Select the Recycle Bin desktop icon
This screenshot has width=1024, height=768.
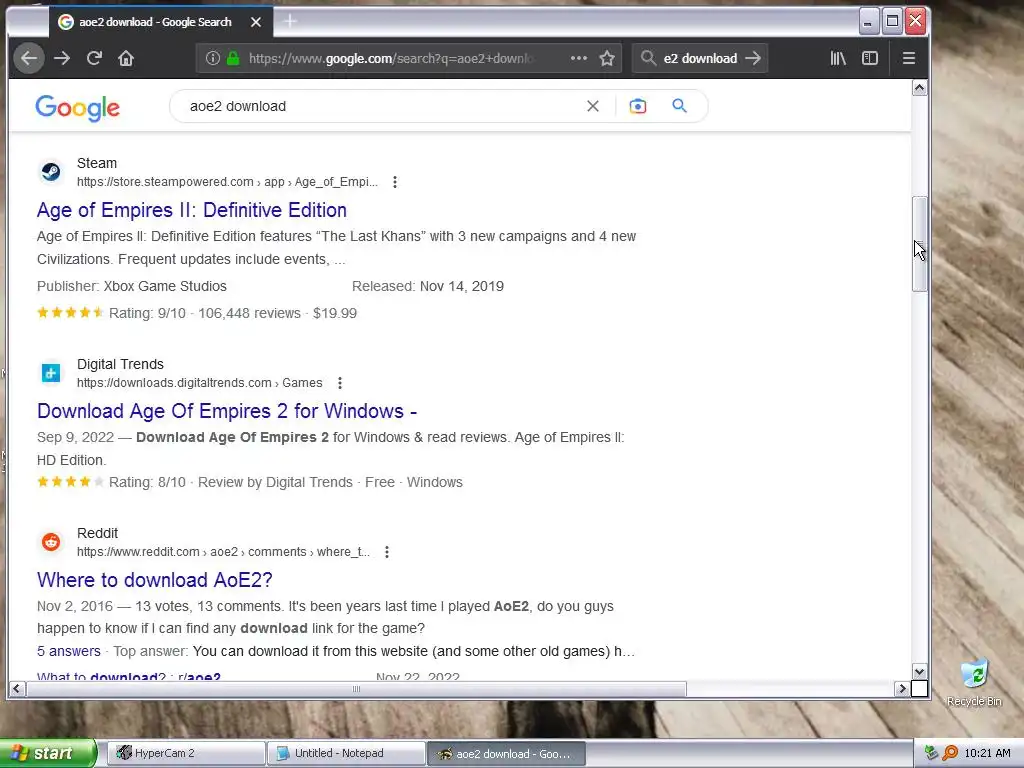tap(974, 682)
